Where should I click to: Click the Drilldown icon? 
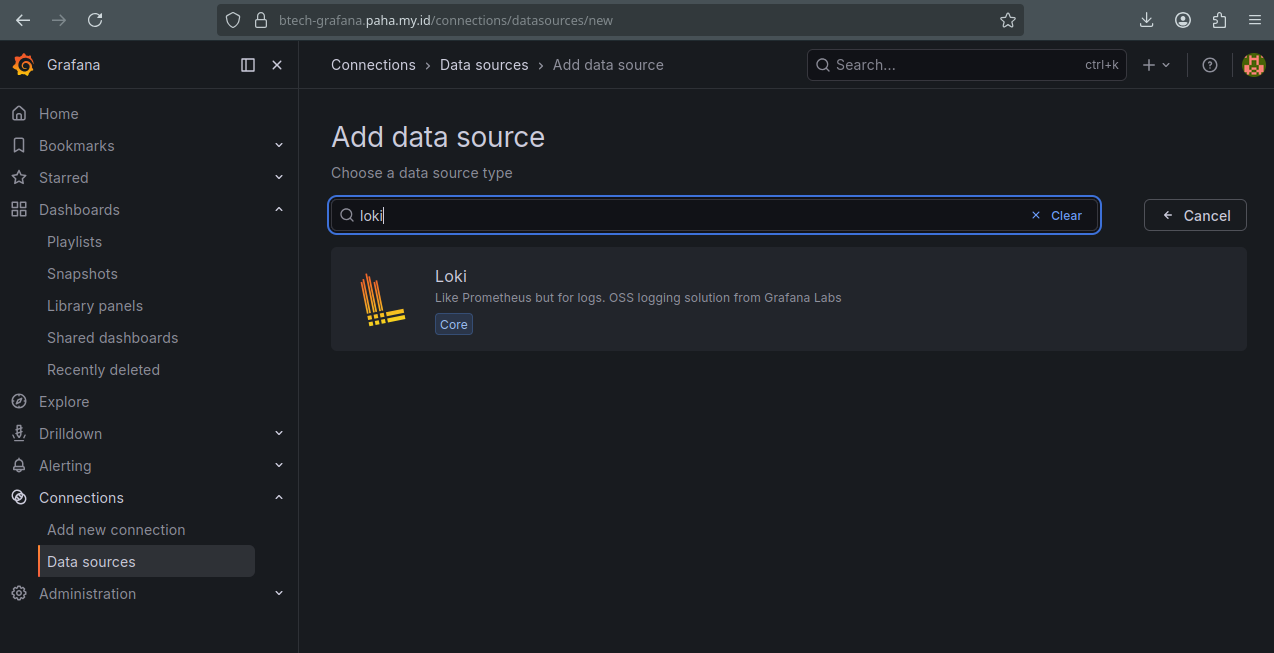tap(19, 434)
